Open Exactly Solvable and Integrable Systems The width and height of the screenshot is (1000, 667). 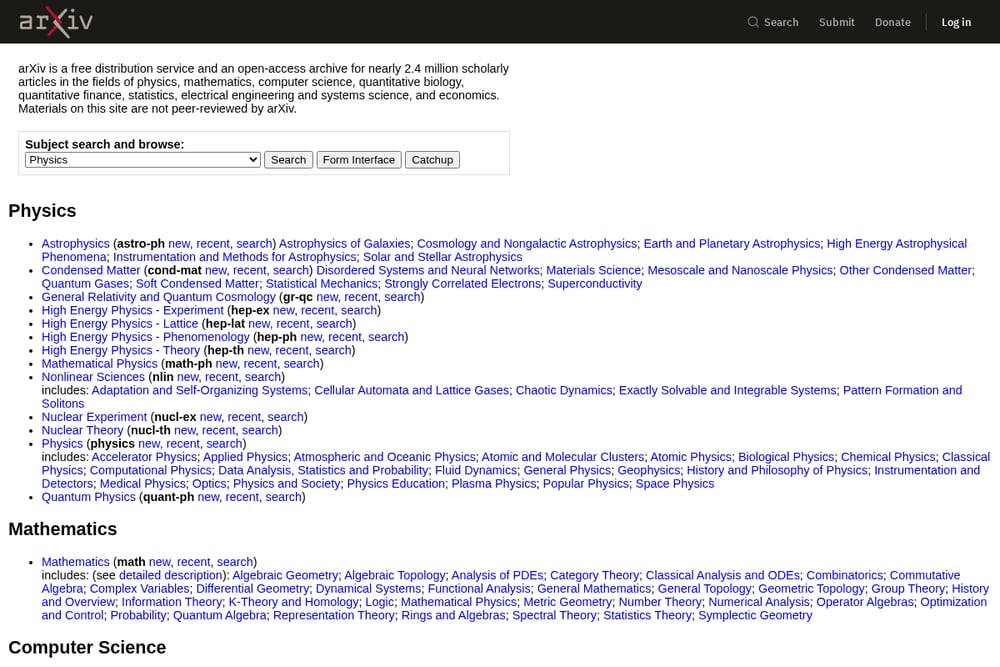coord(727,391)
